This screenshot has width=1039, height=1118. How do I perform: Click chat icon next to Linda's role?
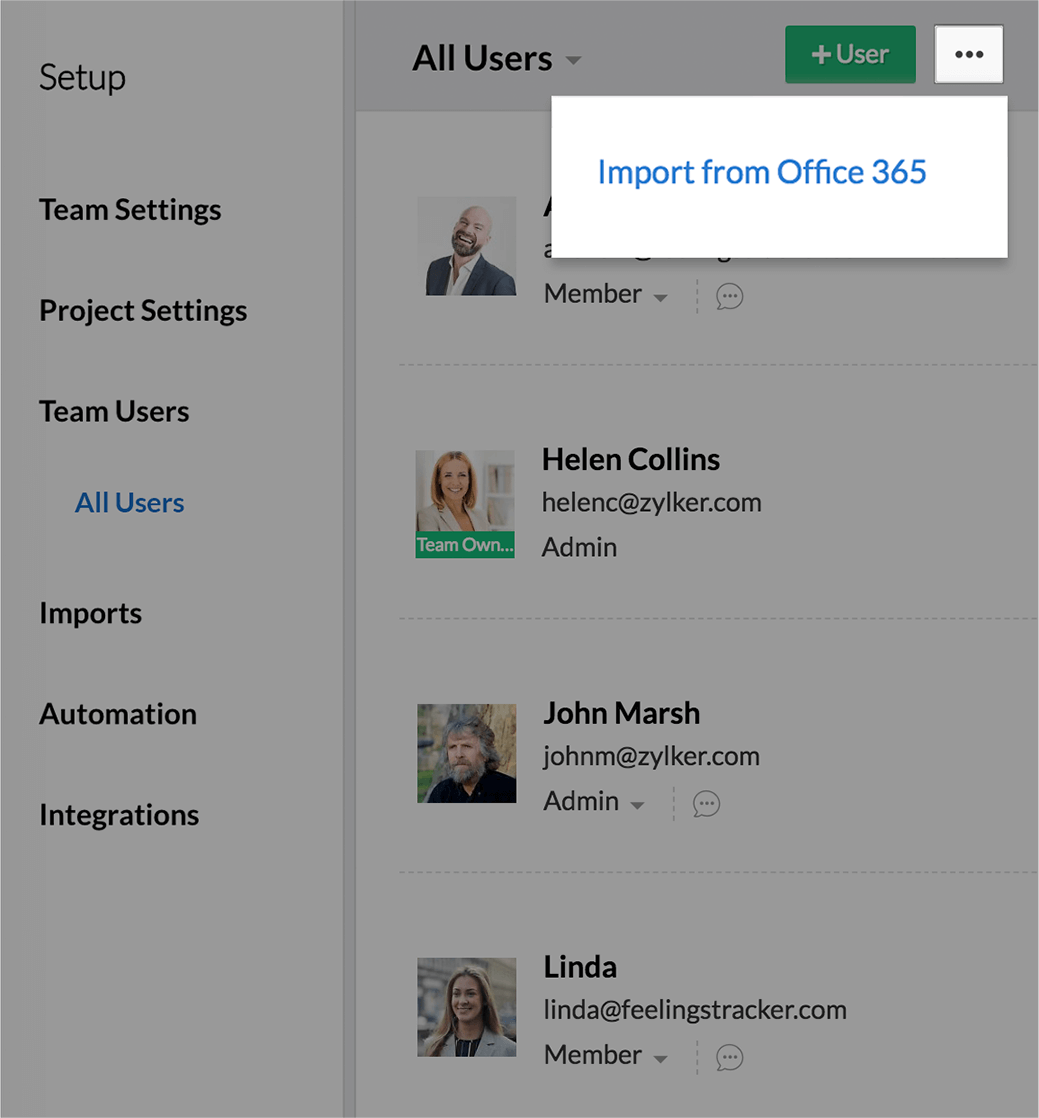pyautogui.click(x=730, y=1057)
